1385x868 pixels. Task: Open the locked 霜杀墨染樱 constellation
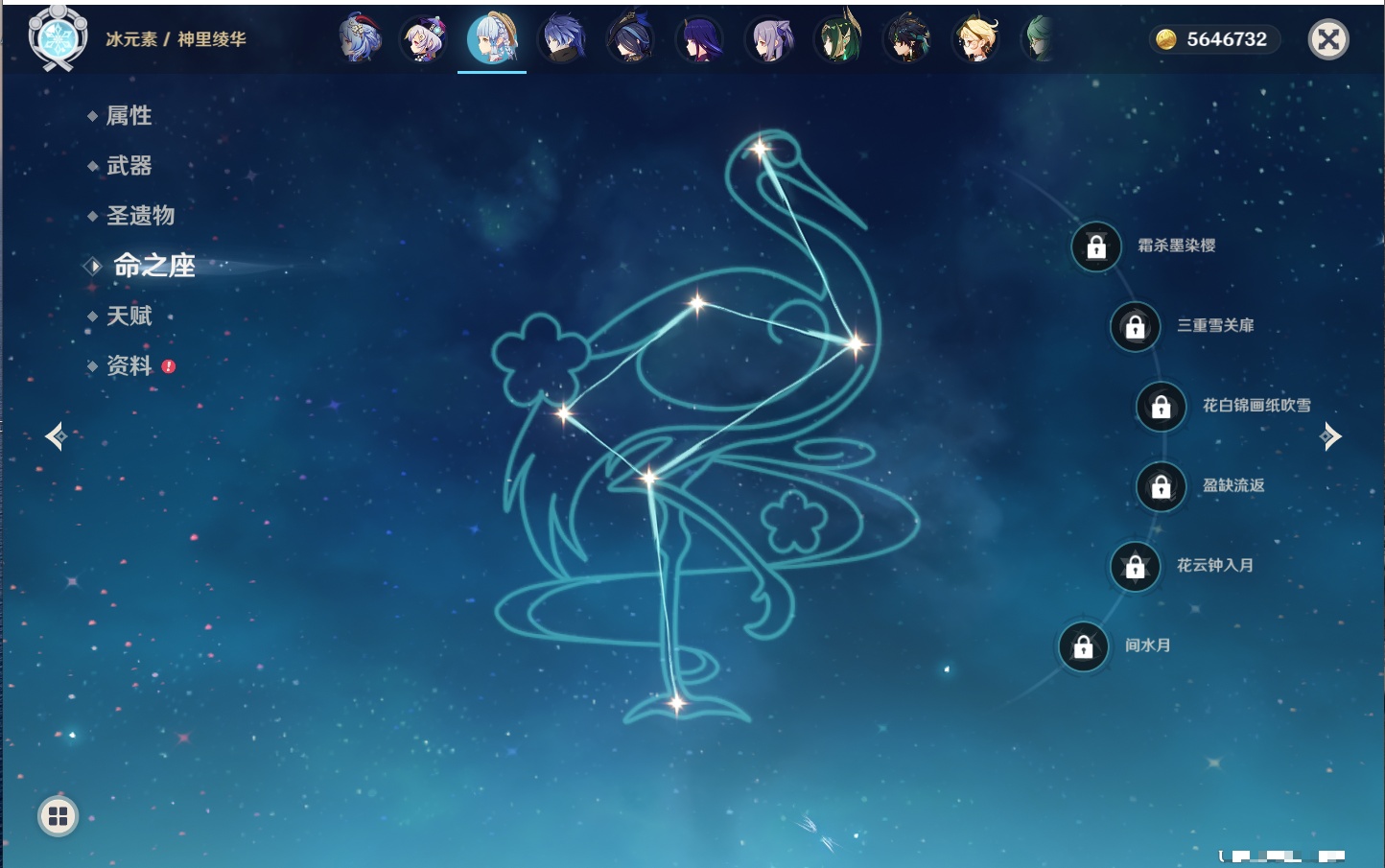(x=1096, y=246)
